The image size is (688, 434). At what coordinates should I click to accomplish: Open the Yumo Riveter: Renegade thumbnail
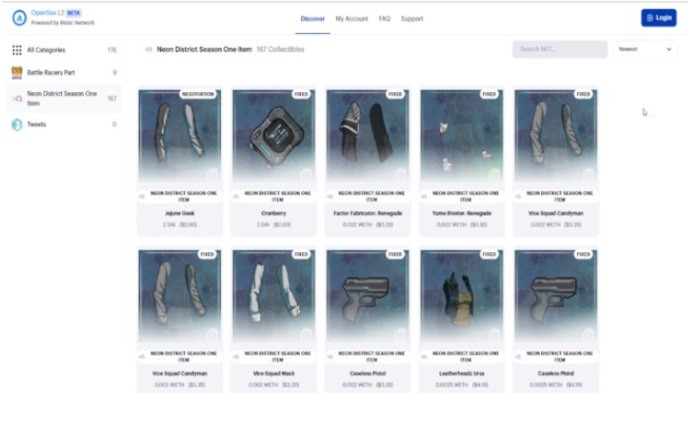[462, 136]
